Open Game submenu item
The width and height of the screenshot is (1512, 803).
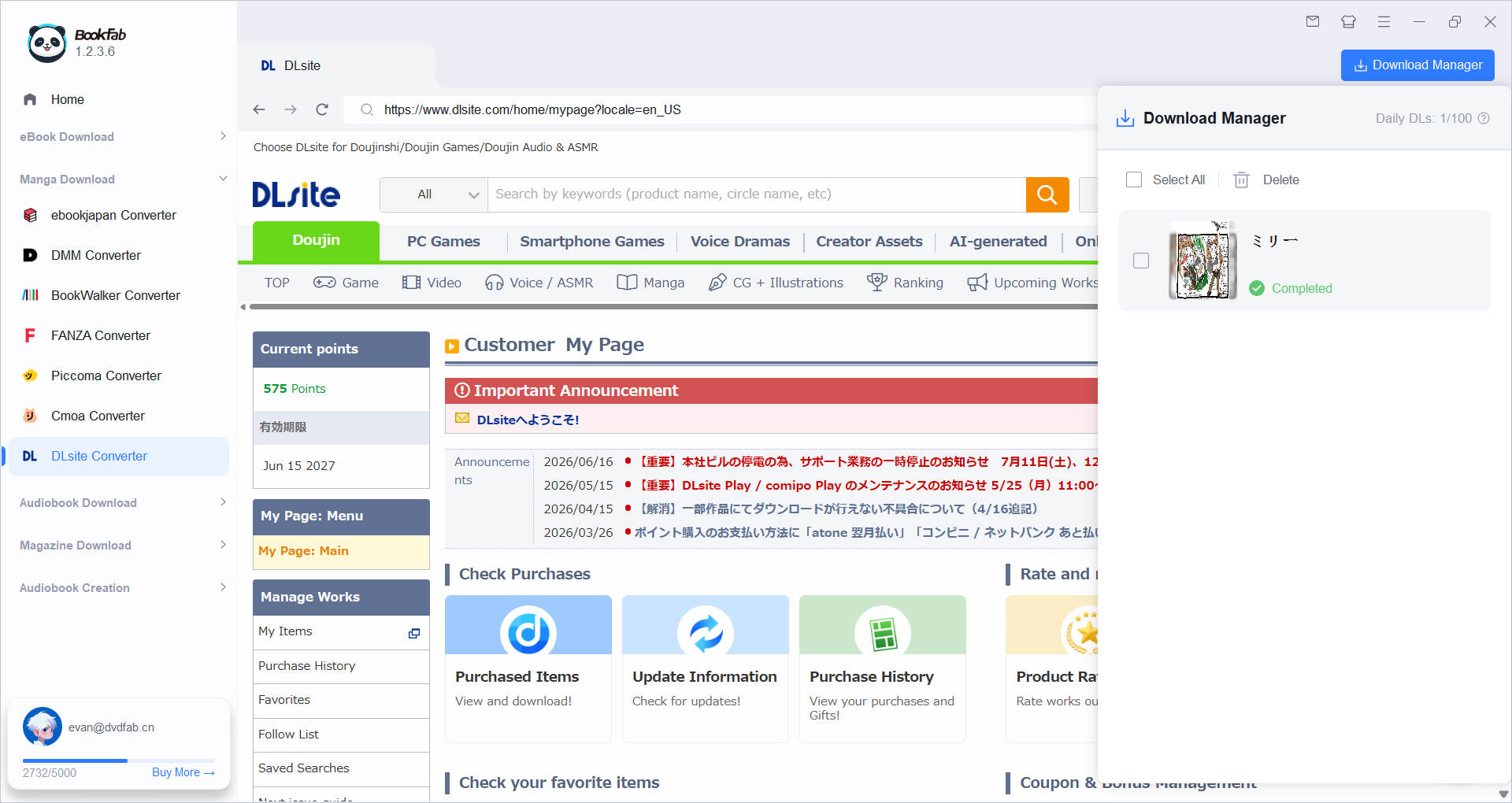tap(346, 283)
